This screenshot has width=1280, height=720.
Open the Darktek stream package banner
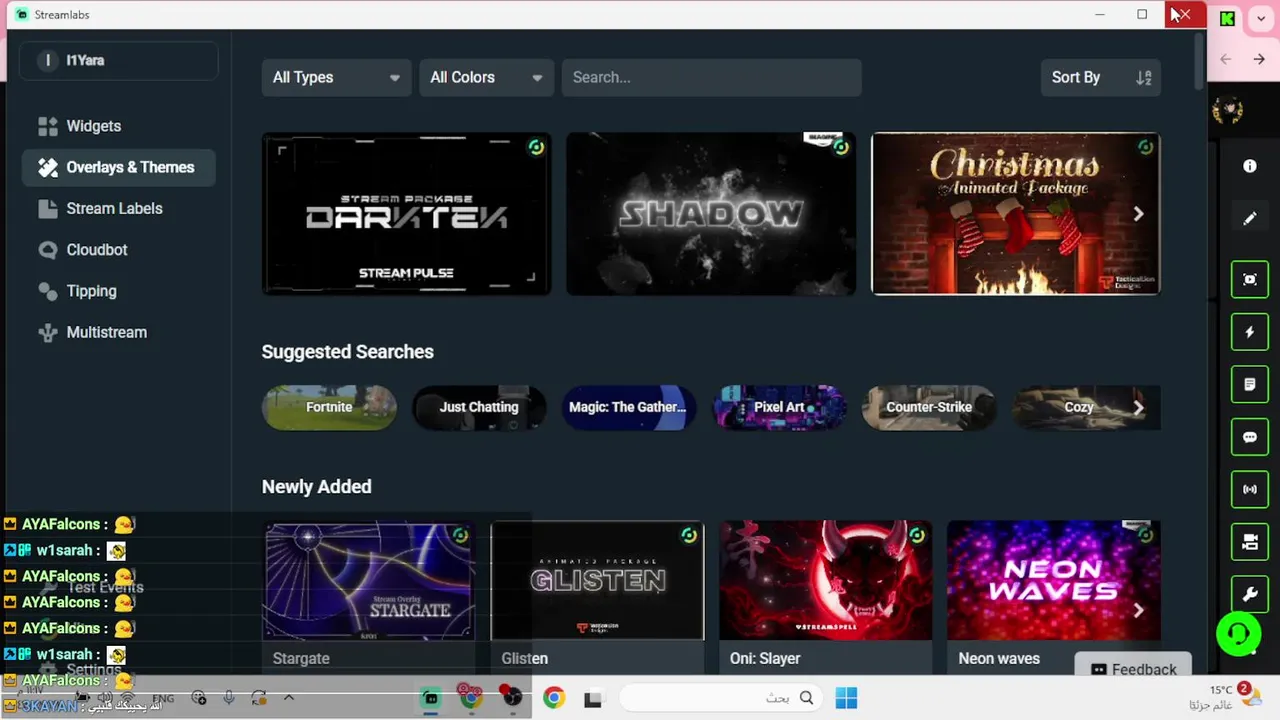coord(406,214)
